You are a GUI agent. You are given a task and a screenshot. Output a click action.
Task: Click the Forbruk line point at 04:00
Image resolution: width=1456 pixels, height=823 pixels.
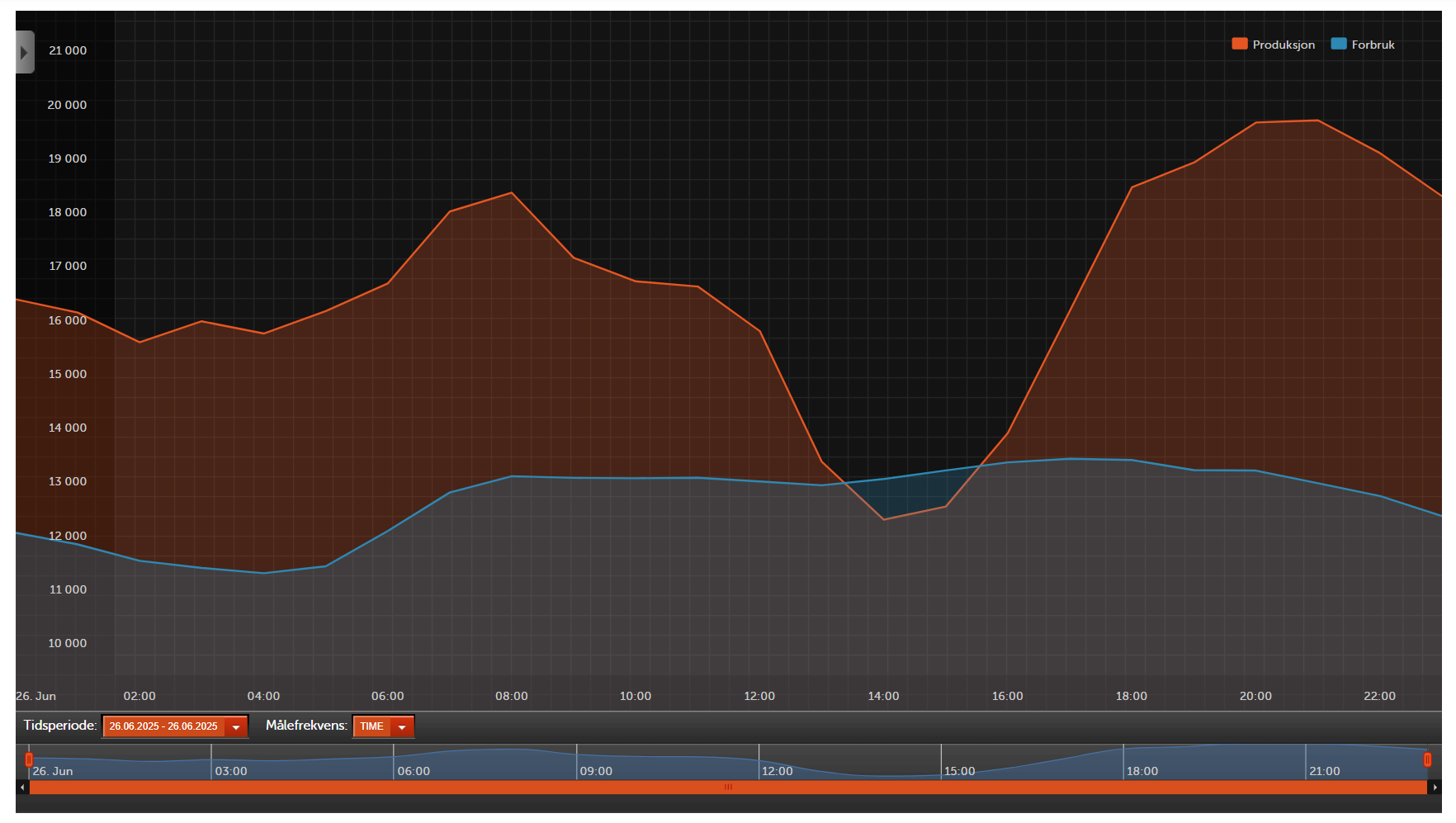[x=264, y=573]
